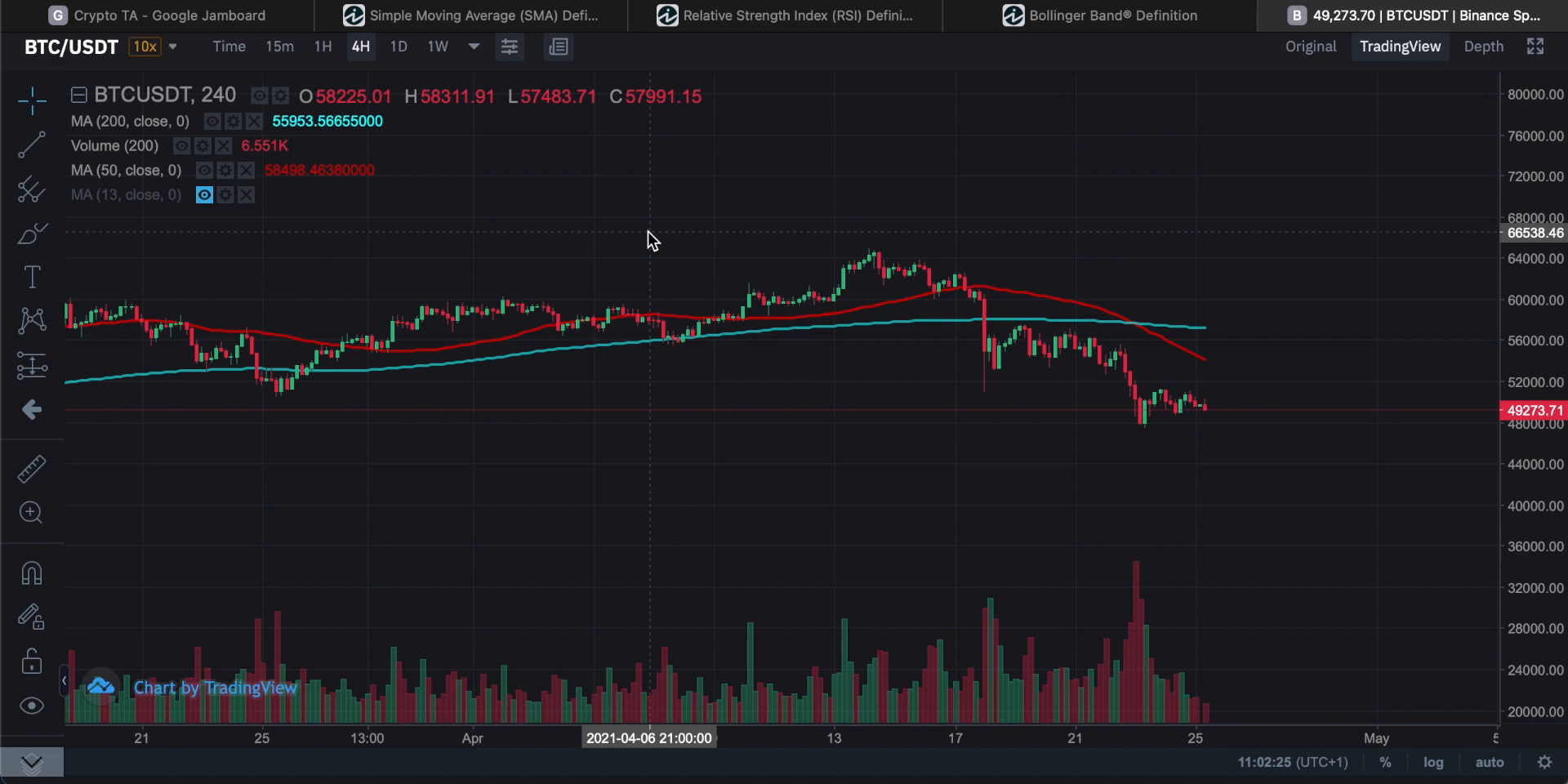
Task: Click the 2021-04-06 21:00:00 time label
Action: coord(649,738)
